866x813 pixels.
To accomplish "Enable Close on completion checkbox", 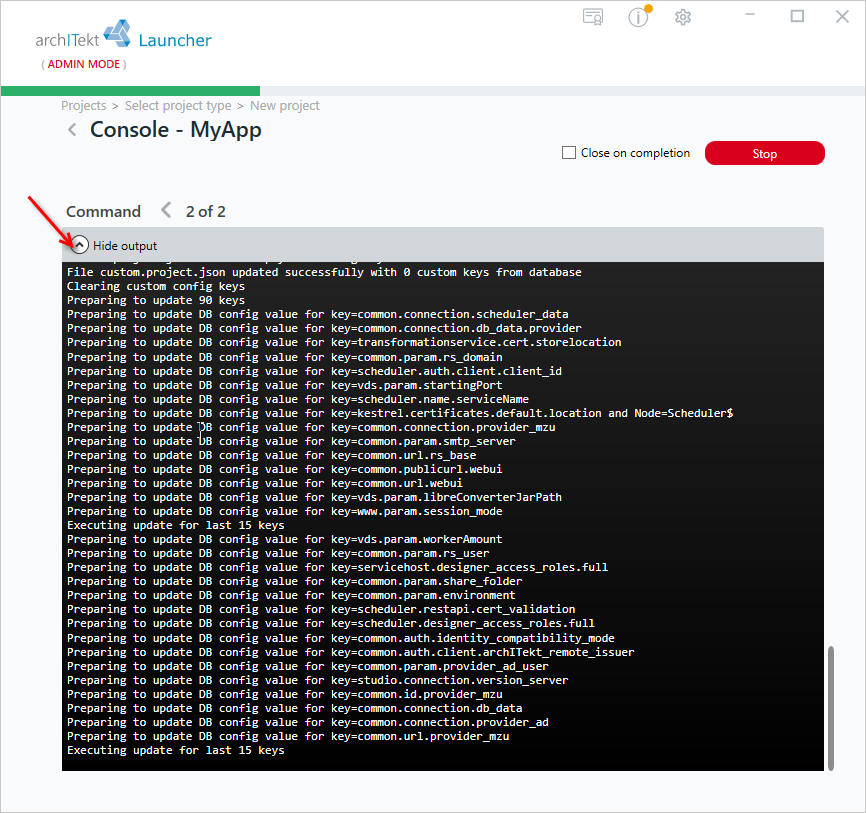I will [x=569, y=152].
